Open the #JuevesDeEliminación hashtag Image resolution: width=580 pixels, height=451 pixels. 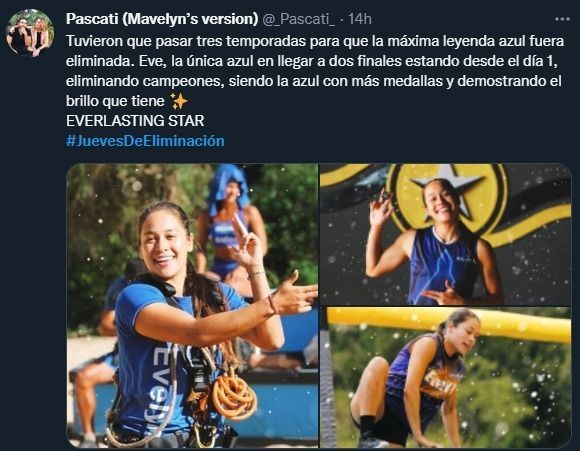145,141
